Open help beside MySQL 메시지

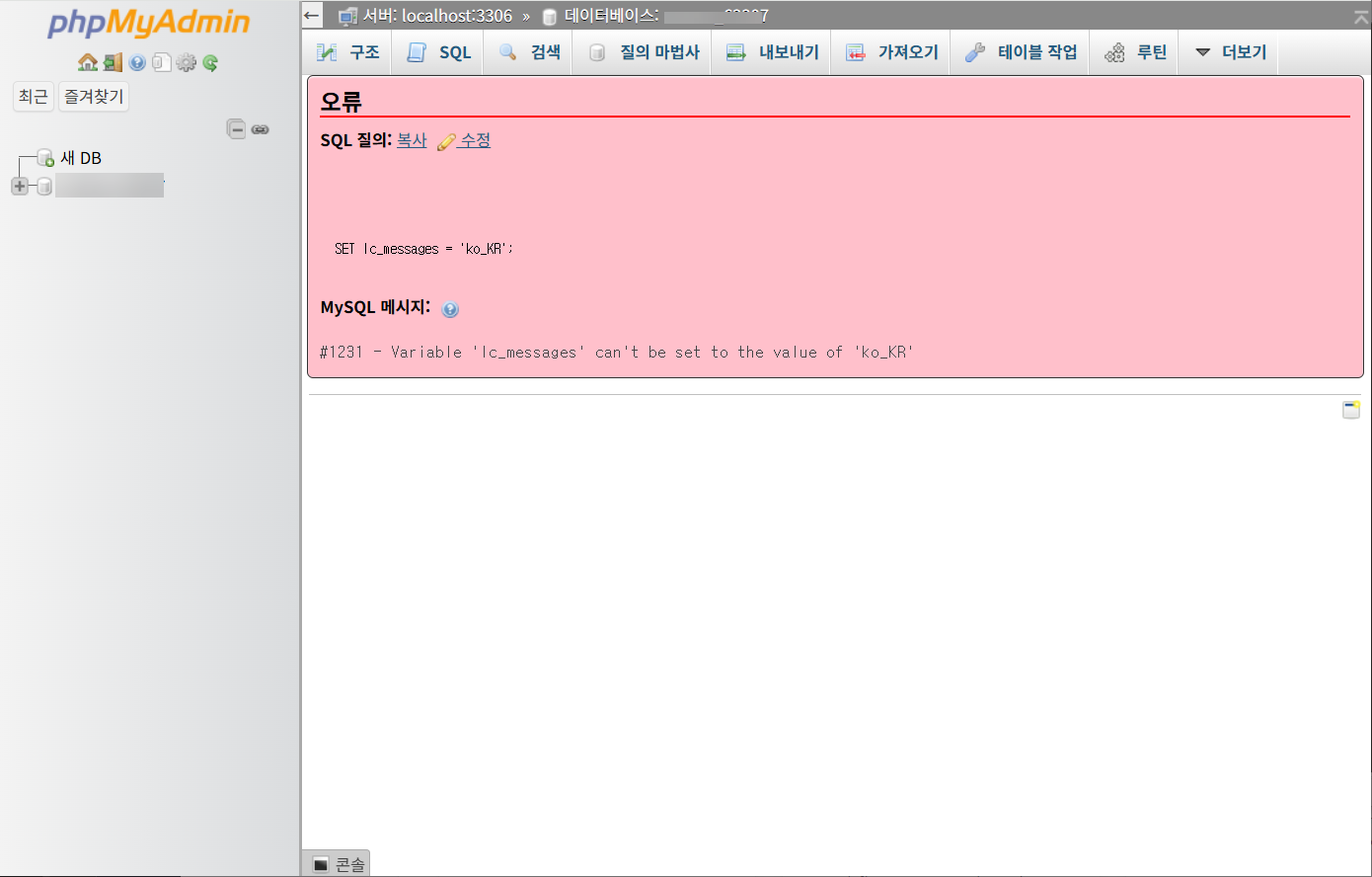450,309
